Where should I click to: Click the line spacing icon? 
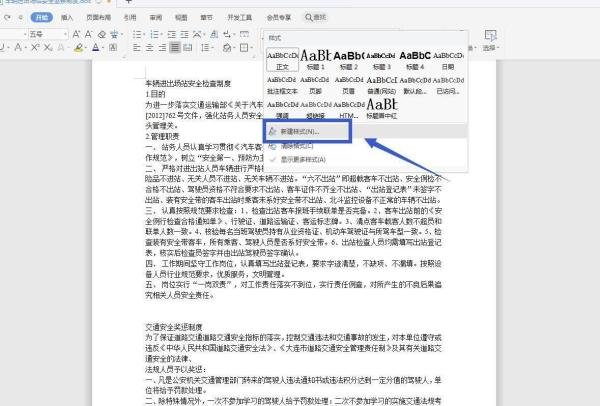click(205, 48)
